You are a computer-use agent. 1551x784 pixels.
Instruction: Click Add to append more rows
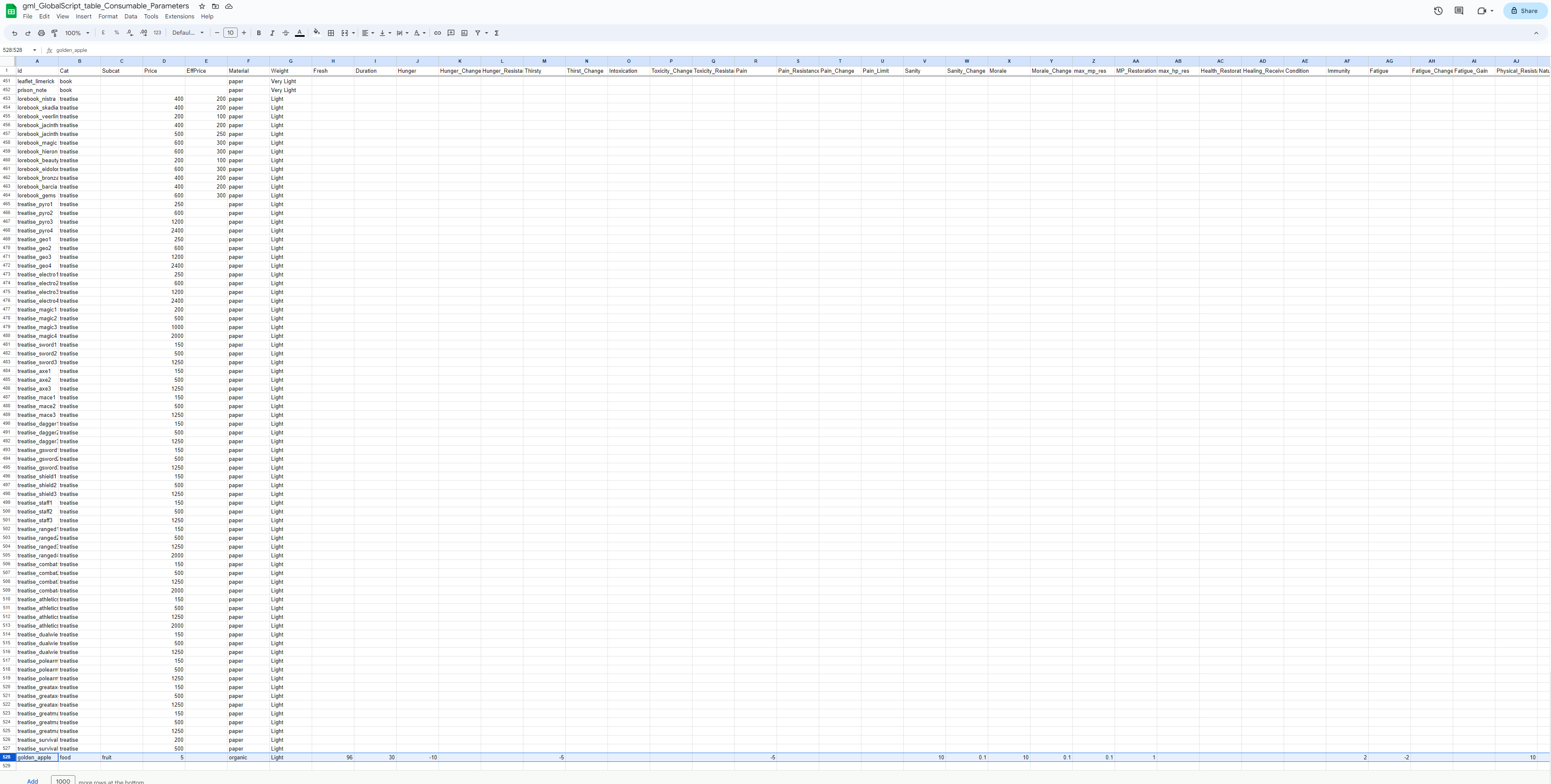tap(33, 781)
